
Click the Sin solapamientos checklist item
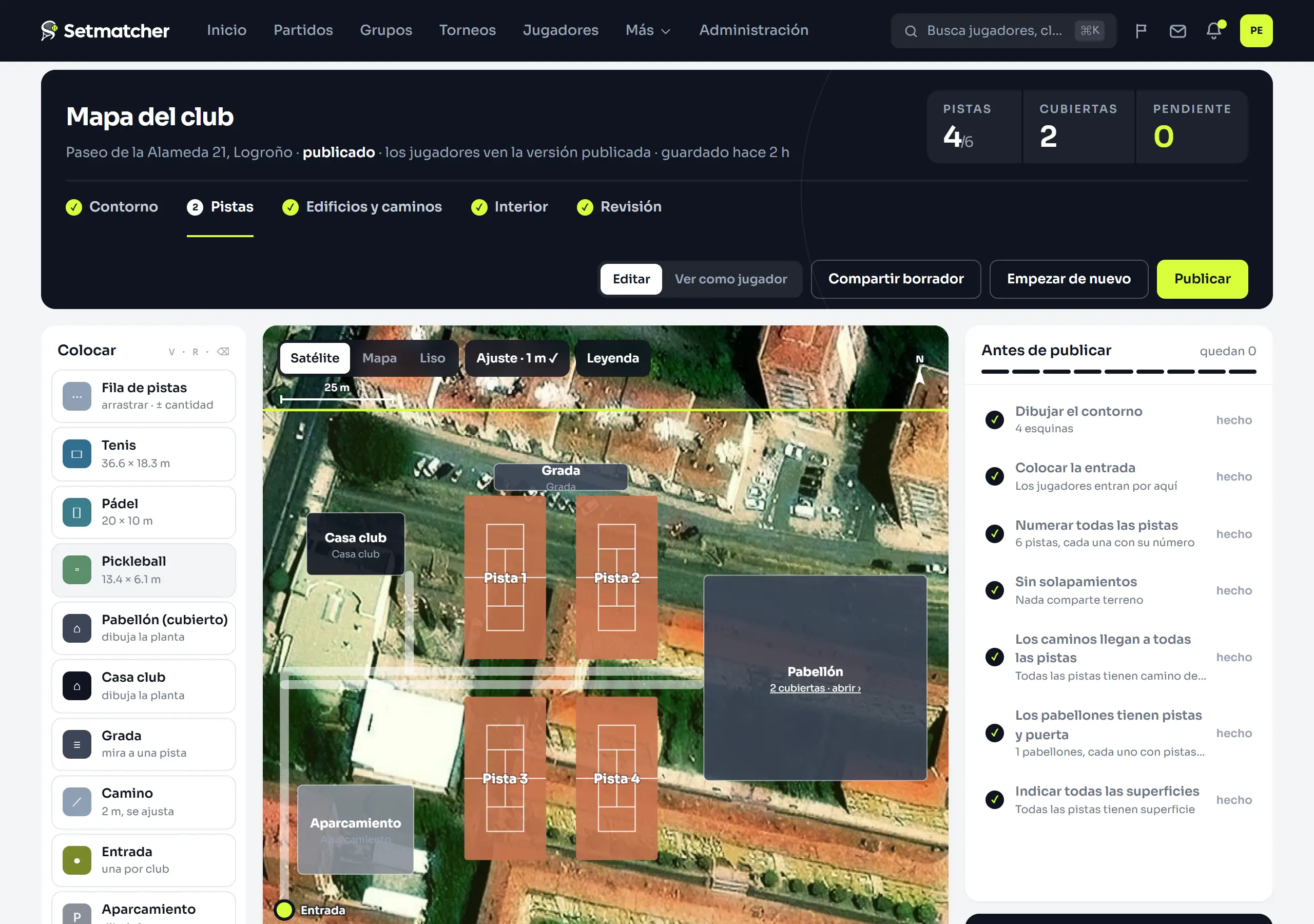click(x=1118, y=590)
